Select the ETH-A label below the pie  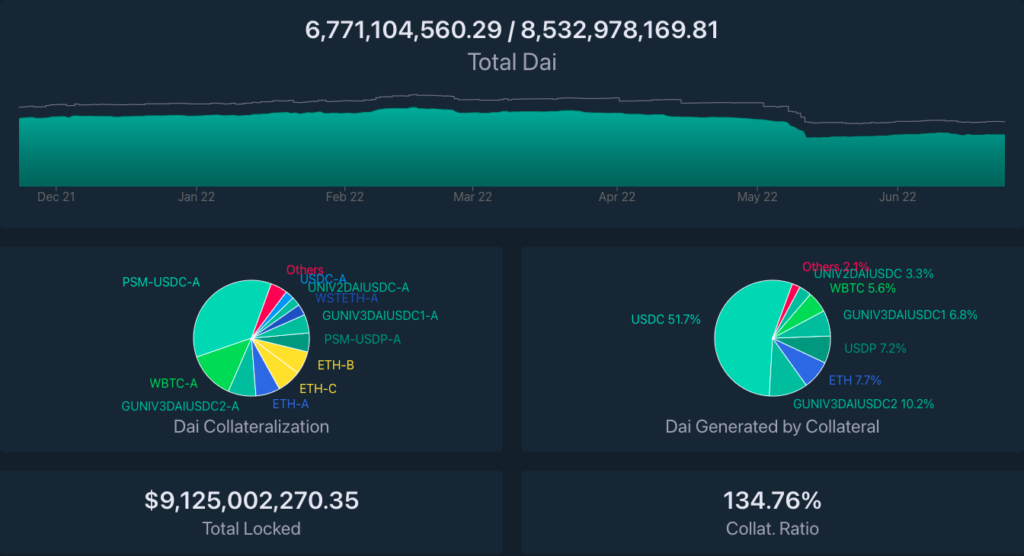click(x=290, y=404)
